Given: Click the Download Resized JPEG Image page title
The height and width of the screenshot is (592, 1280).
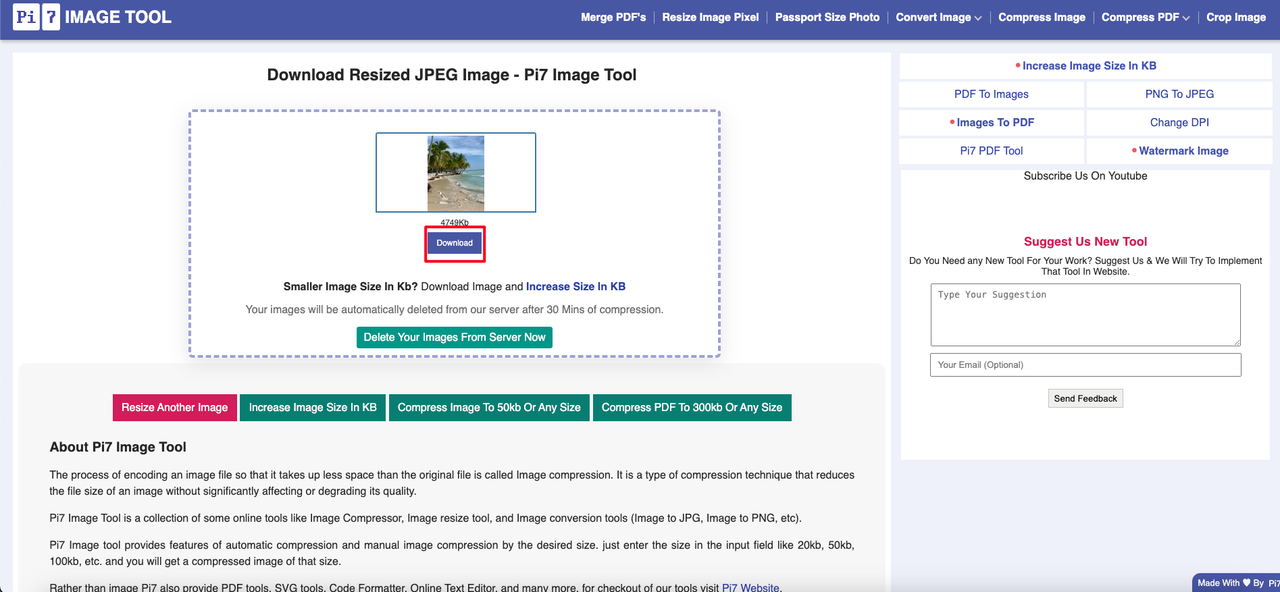Looking at the screenshot, I should 452,75.
